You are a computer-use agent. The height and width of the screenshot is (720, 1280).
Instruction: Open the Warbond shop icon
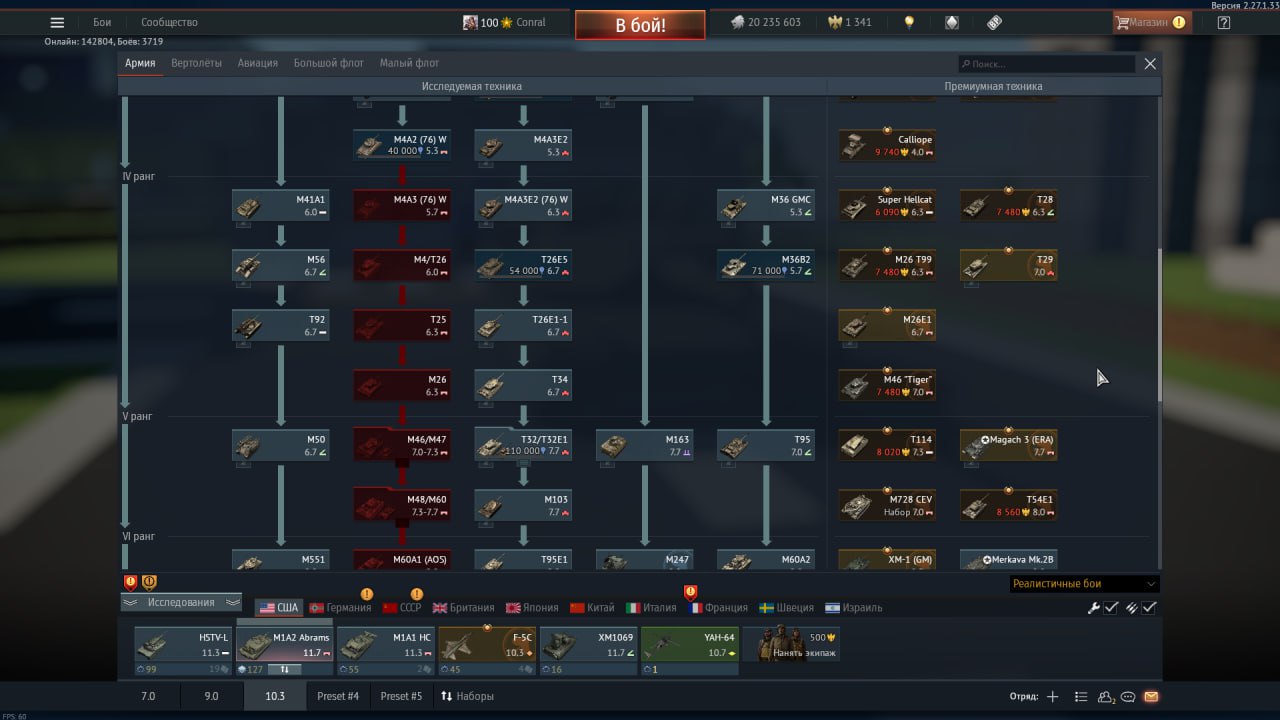tap(952, 22)
